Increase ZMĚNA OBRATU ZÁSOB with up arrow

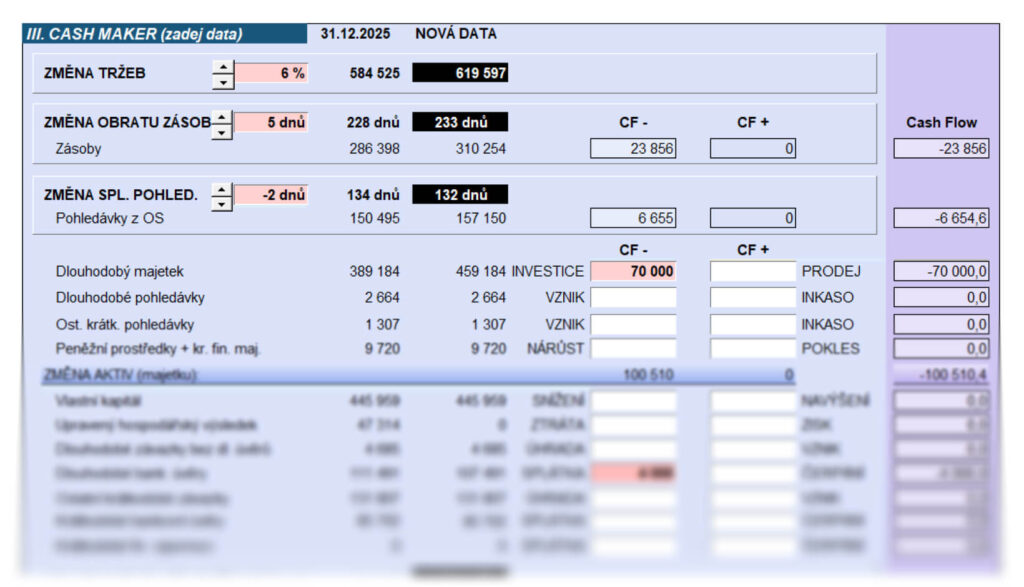[222, 117]
